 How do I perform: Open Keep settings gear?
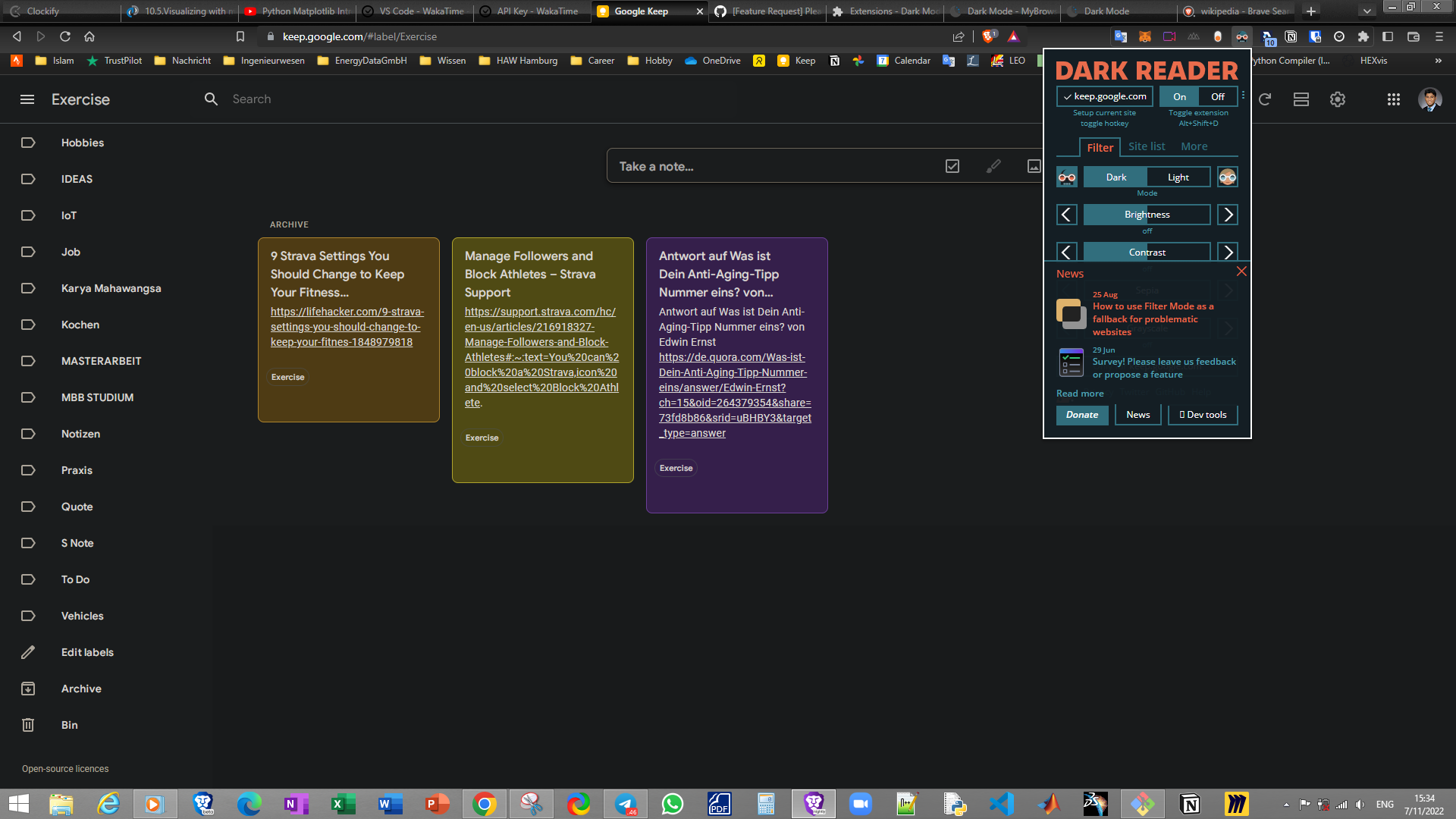point(1338,99)
